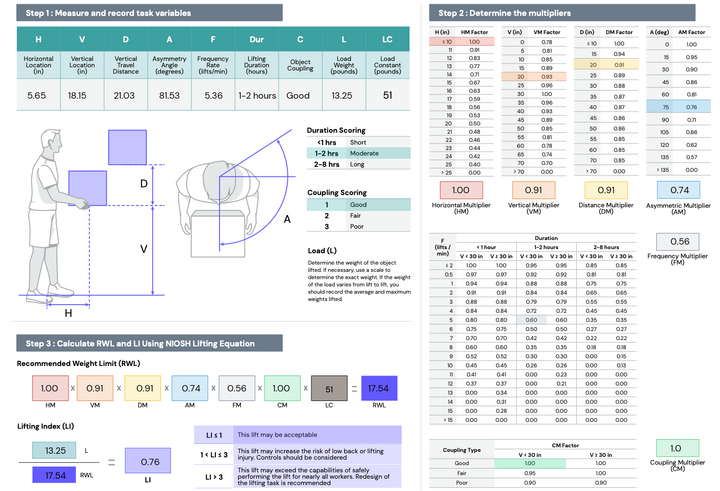Open the Lifting Duration 1–2 hours cell
The image size is (720, 491).
[258, 94]
